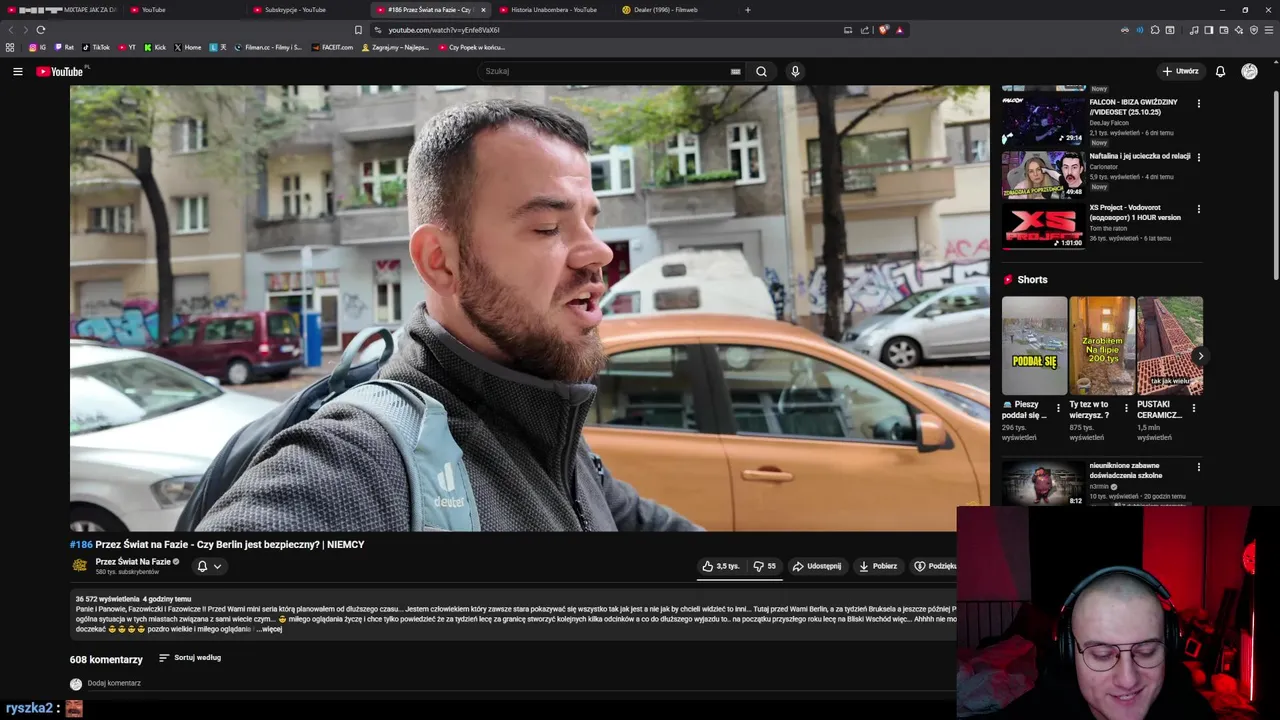
Task: Open Brave Wallet icon
Action: [1224, 30]
